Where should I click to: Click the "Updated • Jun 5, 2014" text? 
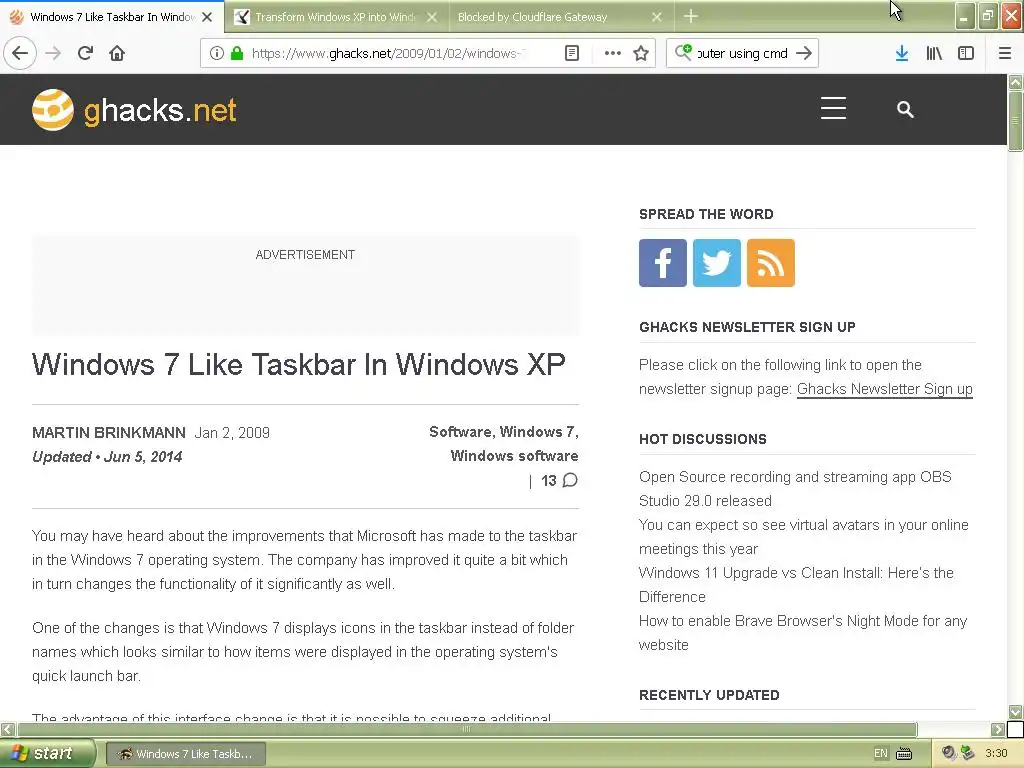pos(107,457)
